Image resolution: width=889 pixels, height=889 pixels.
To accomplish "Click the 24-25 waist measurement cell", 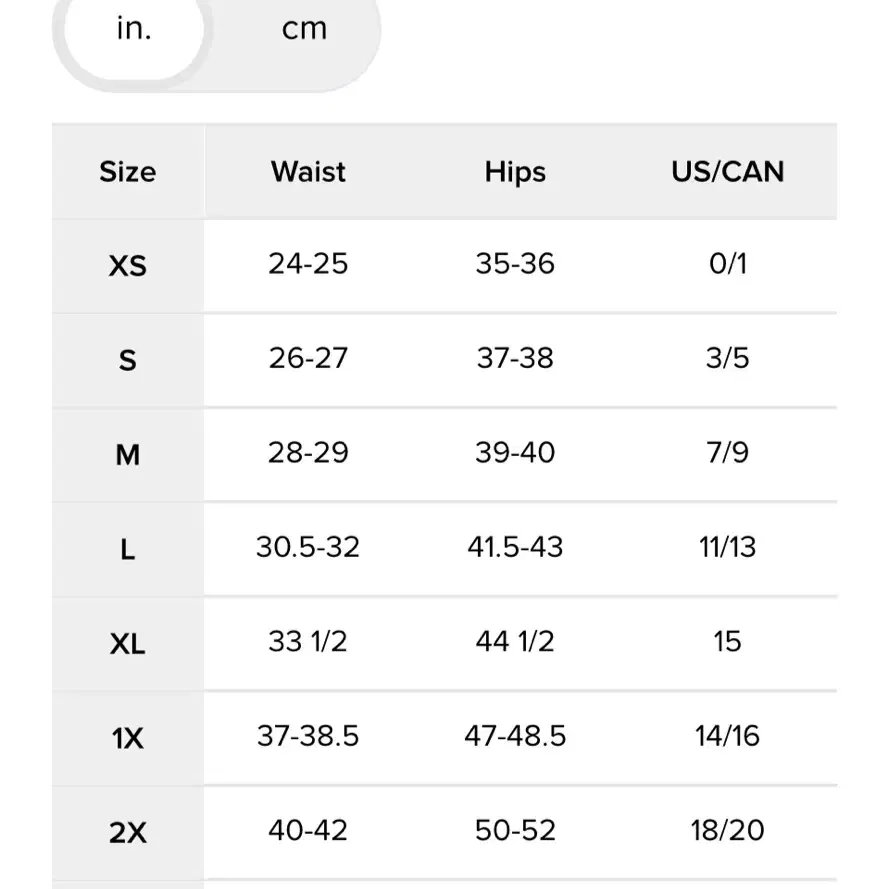I will click(x=308, y=264).
